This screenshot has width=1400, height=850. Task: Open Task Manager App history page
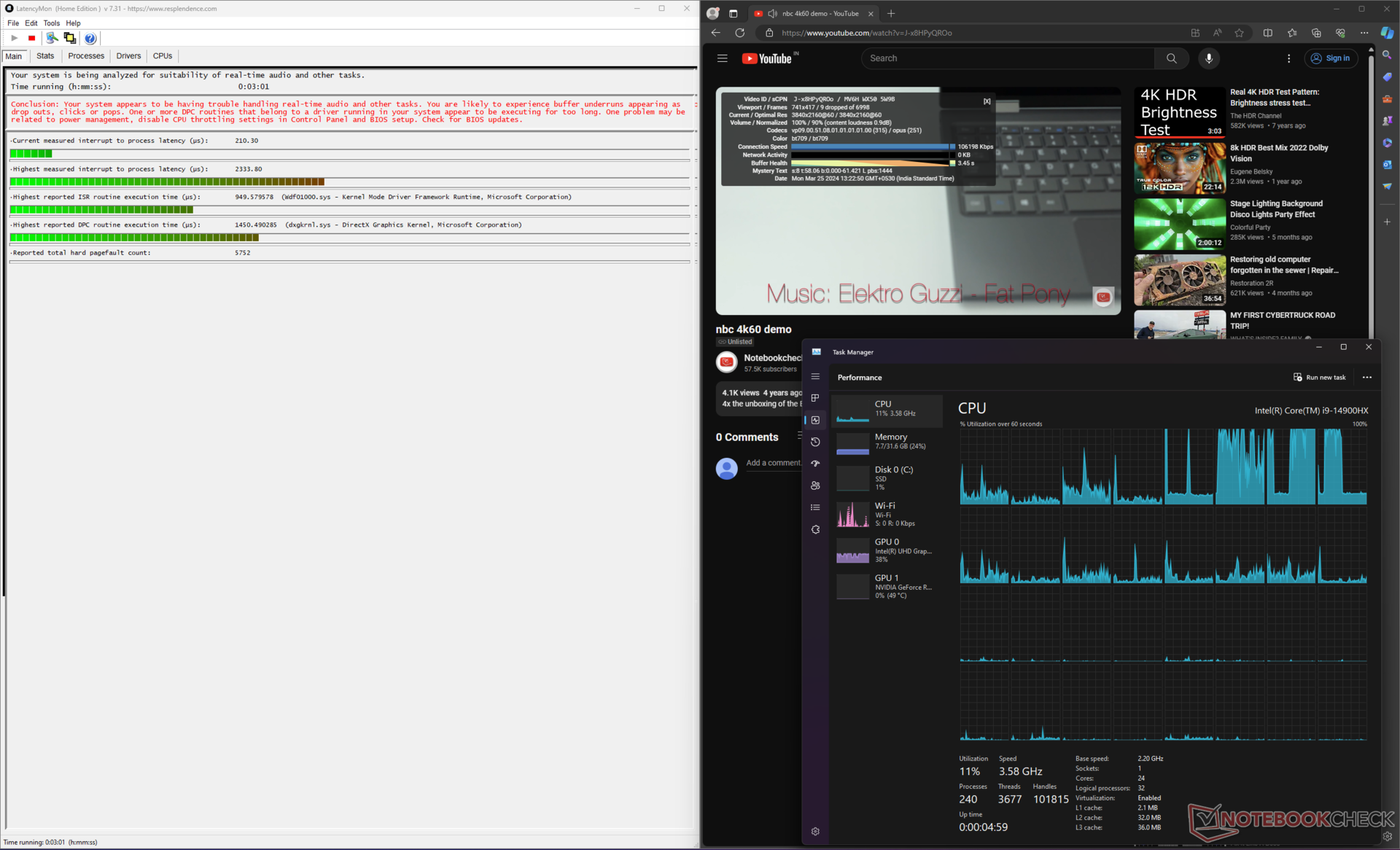click(x=815, y=442)
